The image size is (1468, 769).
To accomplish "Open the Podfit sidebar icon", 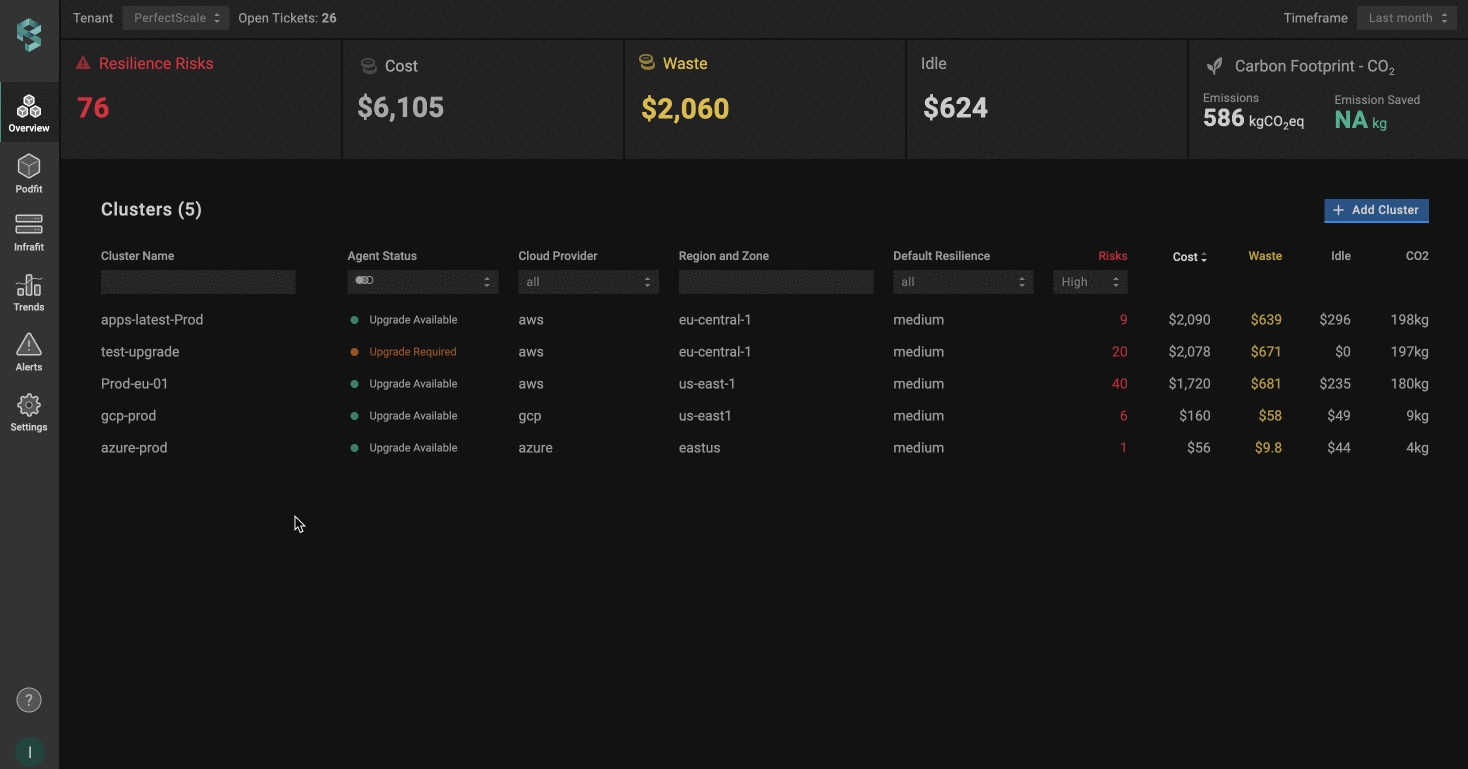I will 29,167.
